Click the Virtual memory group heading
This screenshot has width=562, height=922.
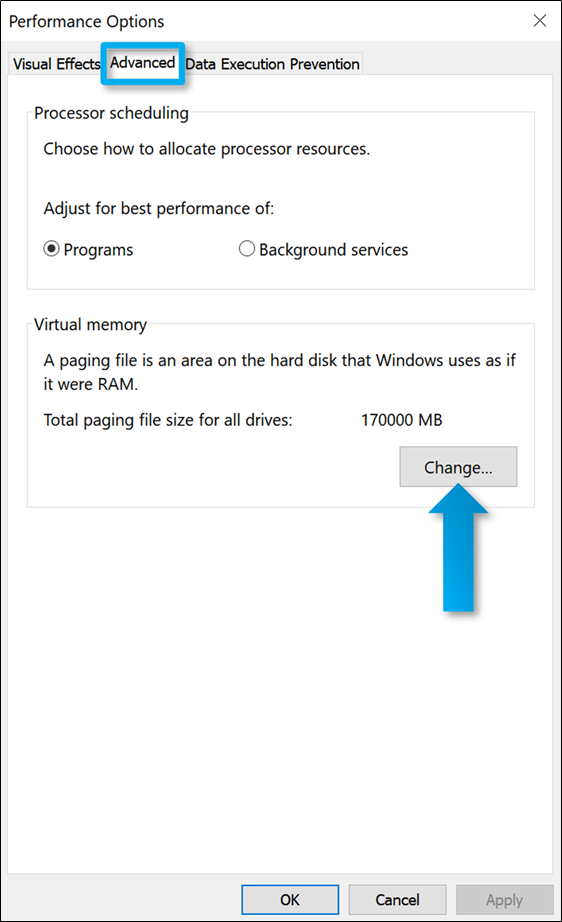pyautogui.click(x=90, y=325)
